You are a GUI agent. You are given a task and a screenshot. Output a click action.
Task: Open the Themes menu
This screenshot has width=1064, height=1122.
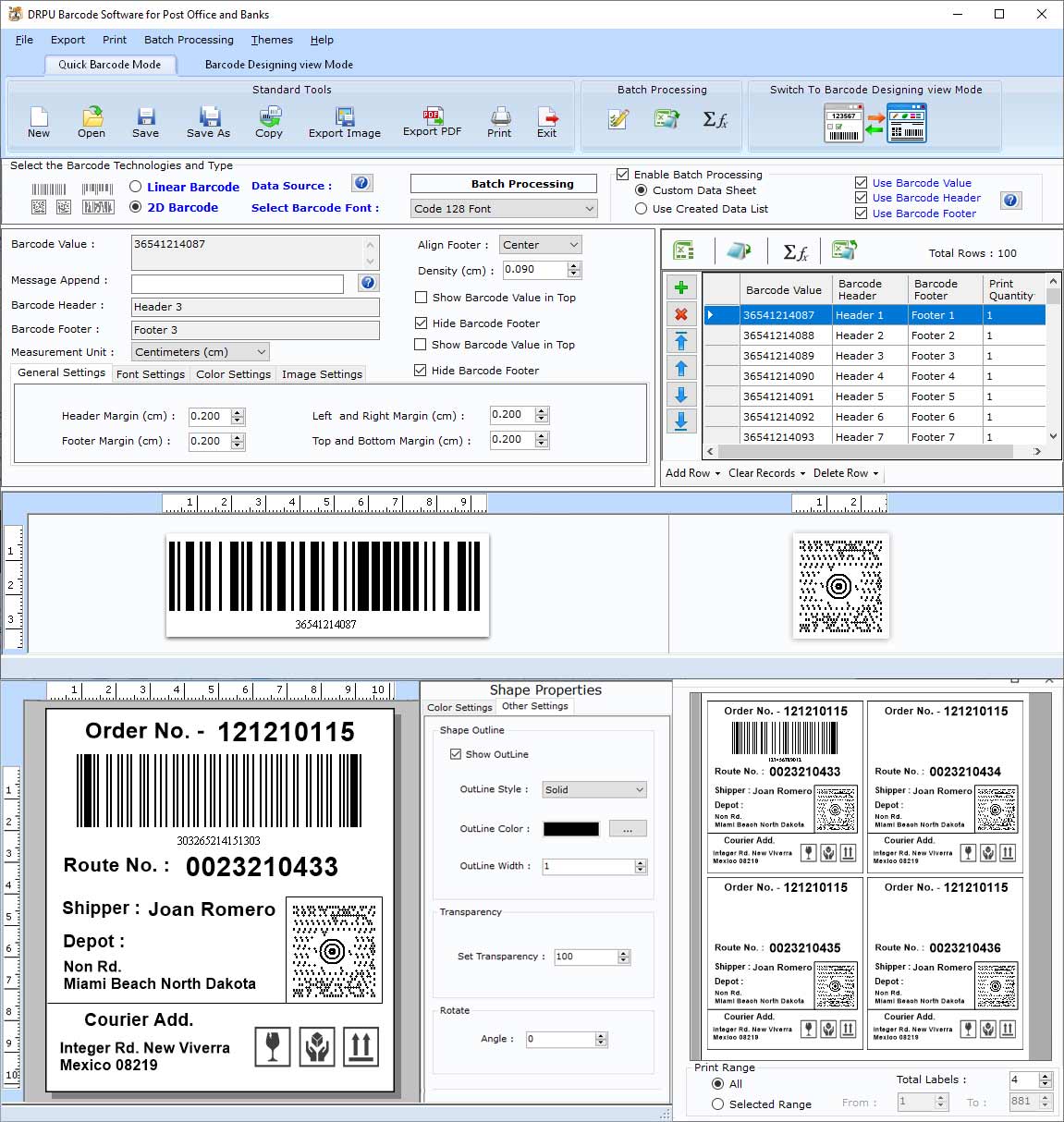pos(271,40)
